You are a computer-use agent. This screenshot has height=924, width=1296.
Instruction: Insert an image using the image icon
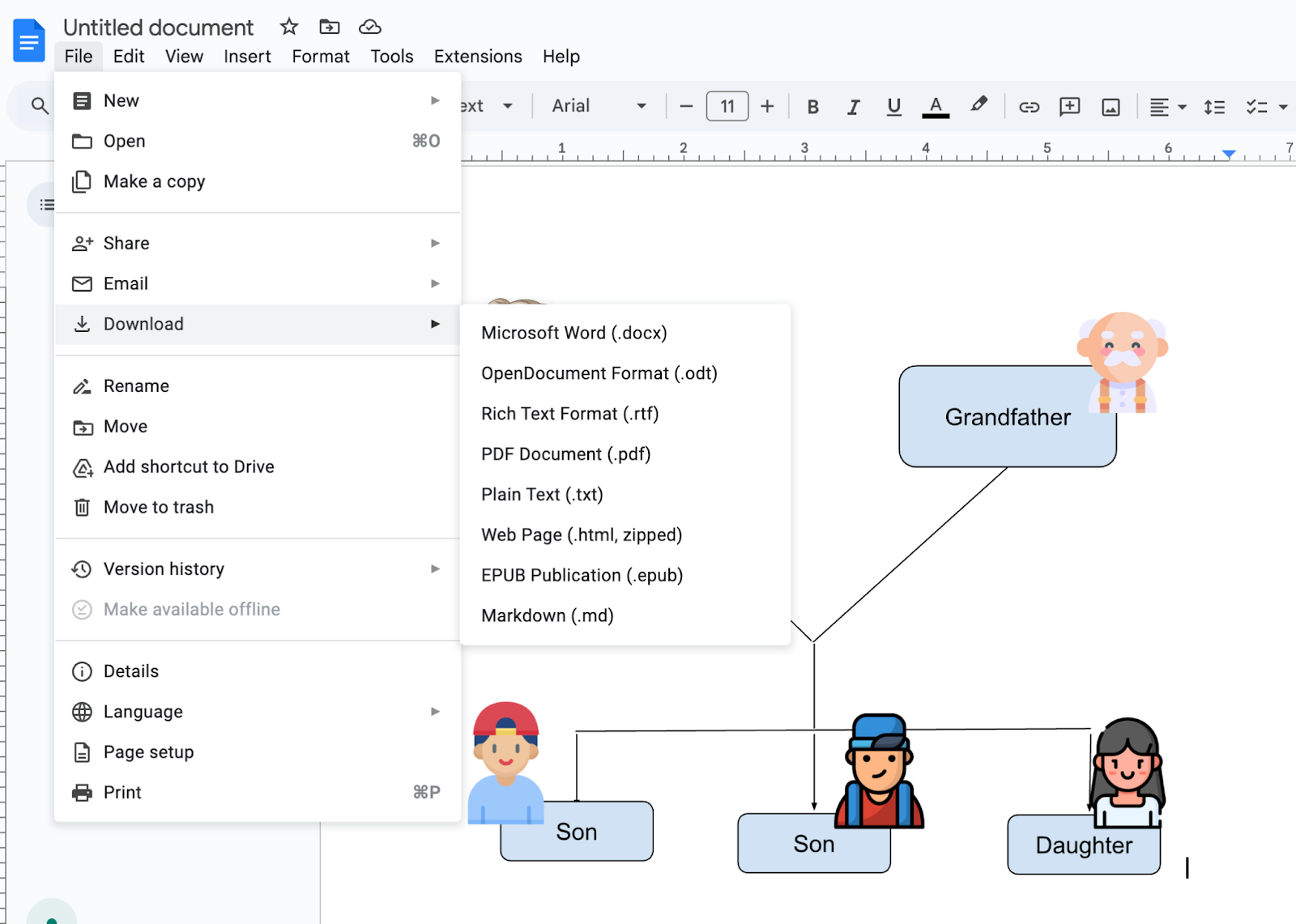pyautogui.click(x=1111, y=106)
